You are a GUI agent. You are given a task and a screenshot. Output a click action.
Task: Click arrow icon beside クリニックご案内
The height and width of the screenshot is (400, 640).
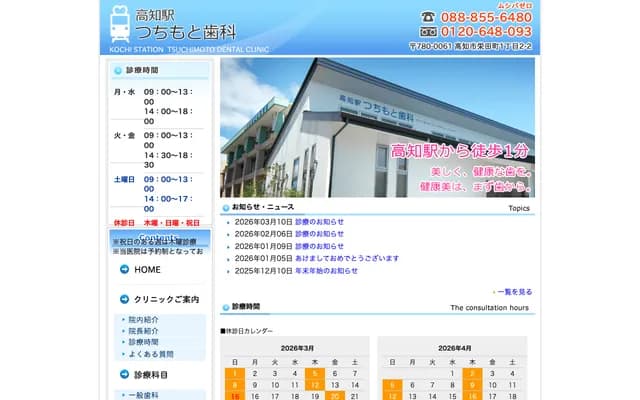[124, 299]
